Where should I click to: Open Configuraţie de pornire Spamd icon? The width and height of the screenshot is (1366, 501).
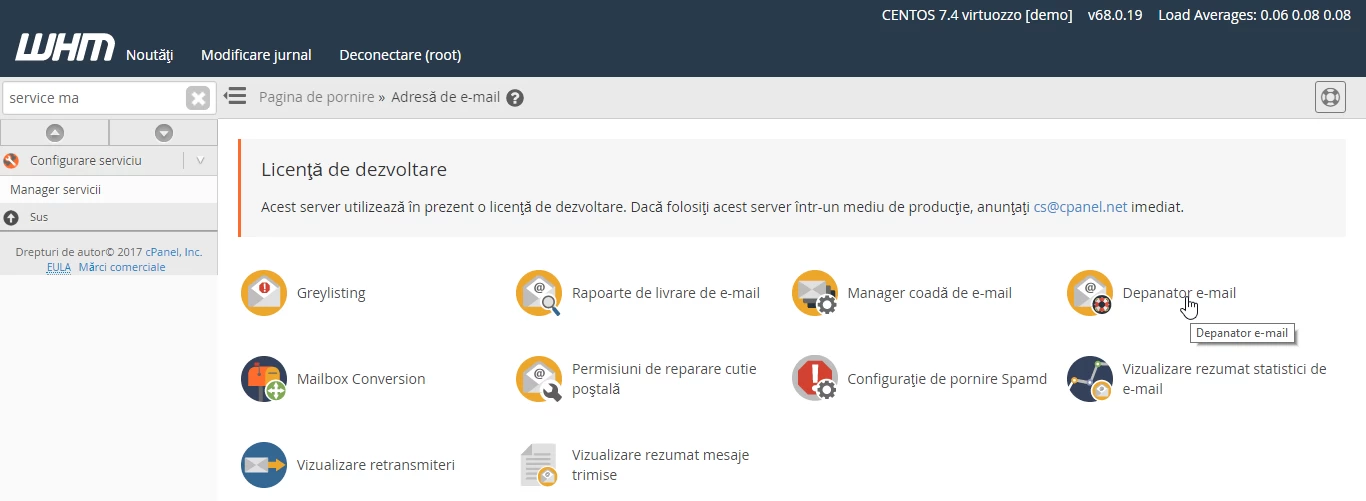[x=815, y=379]
